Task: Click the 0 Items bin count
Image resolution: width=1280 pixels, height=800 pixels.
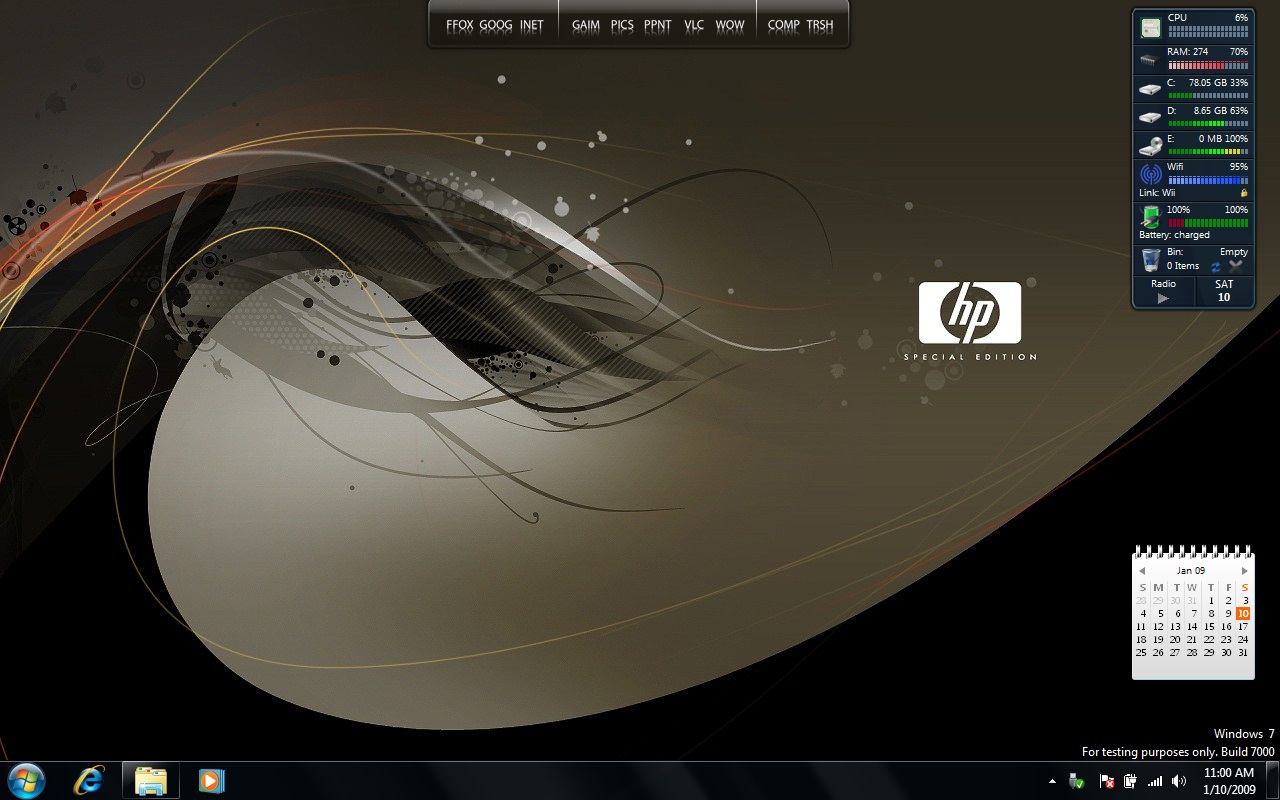Action: [1183, 266]
